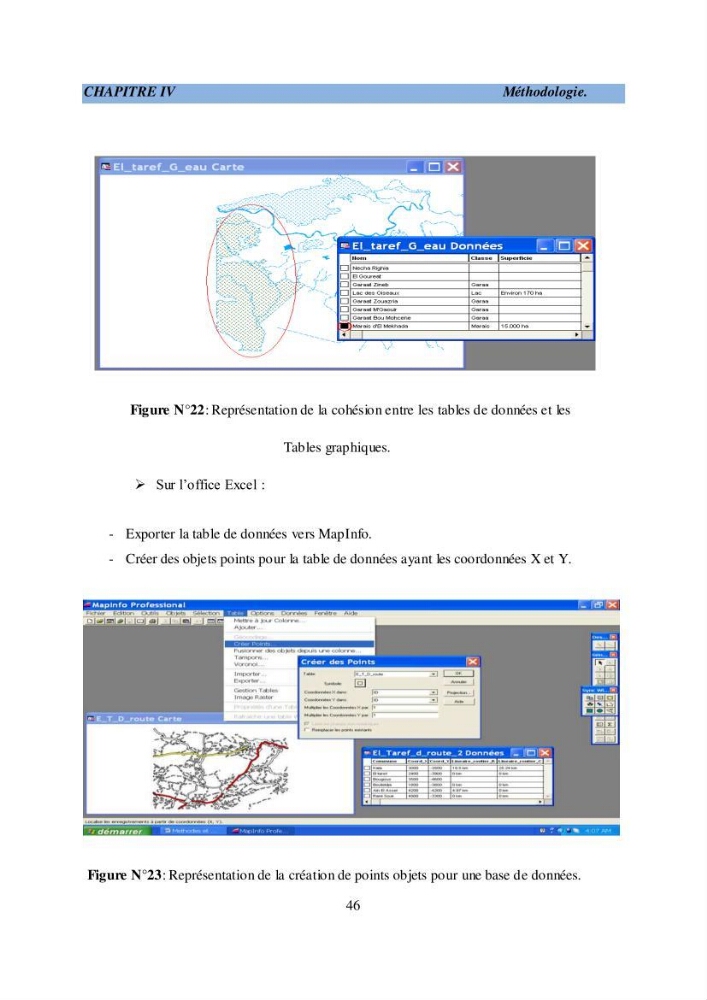This screenshot has width=707, height=1000.
Task: Choose 'Exporter...' in the Table menu
Action: click(x=262, y=681)
